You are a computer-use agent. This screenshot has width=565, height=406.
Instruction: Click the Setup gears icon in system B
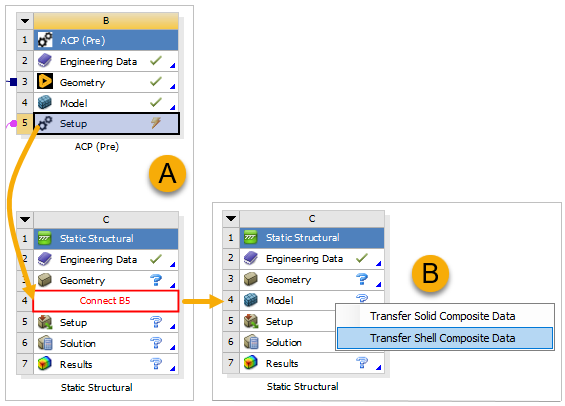pyautogui.click(x=45, y=123)
